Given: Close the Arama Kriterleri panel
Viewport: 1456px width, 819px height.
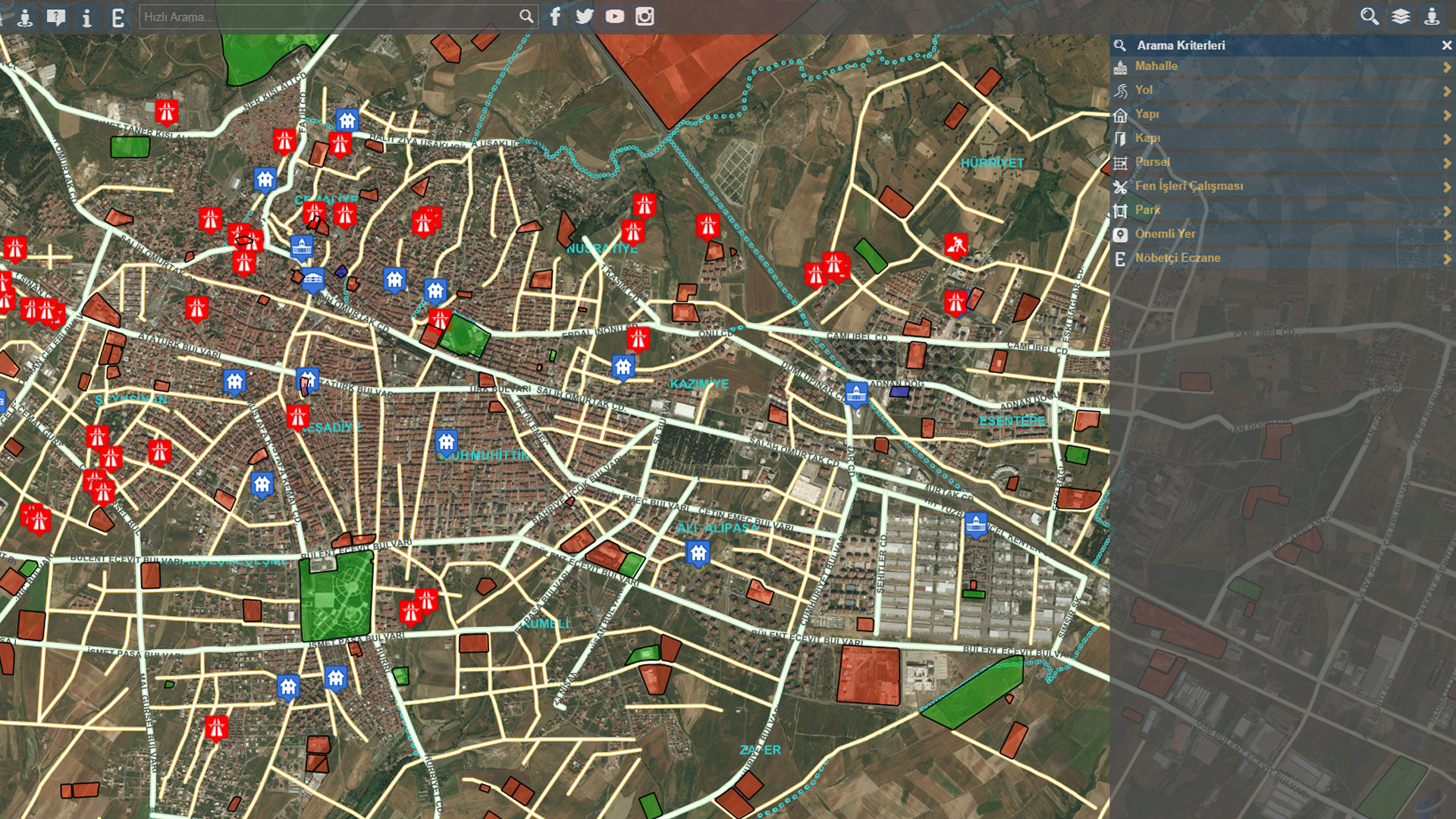Looking at the screenshot, I should pos(1446,45).
